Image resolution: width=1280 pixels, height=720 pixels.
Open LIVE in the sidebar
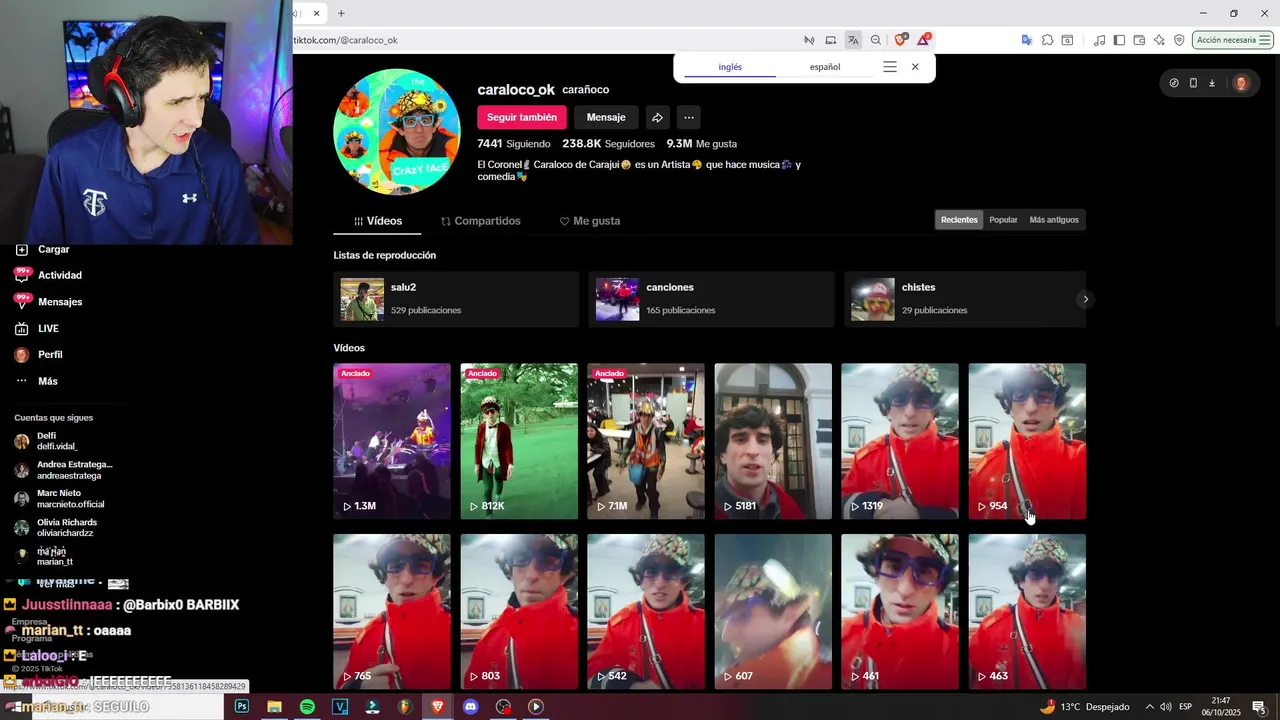click(48, 328)
